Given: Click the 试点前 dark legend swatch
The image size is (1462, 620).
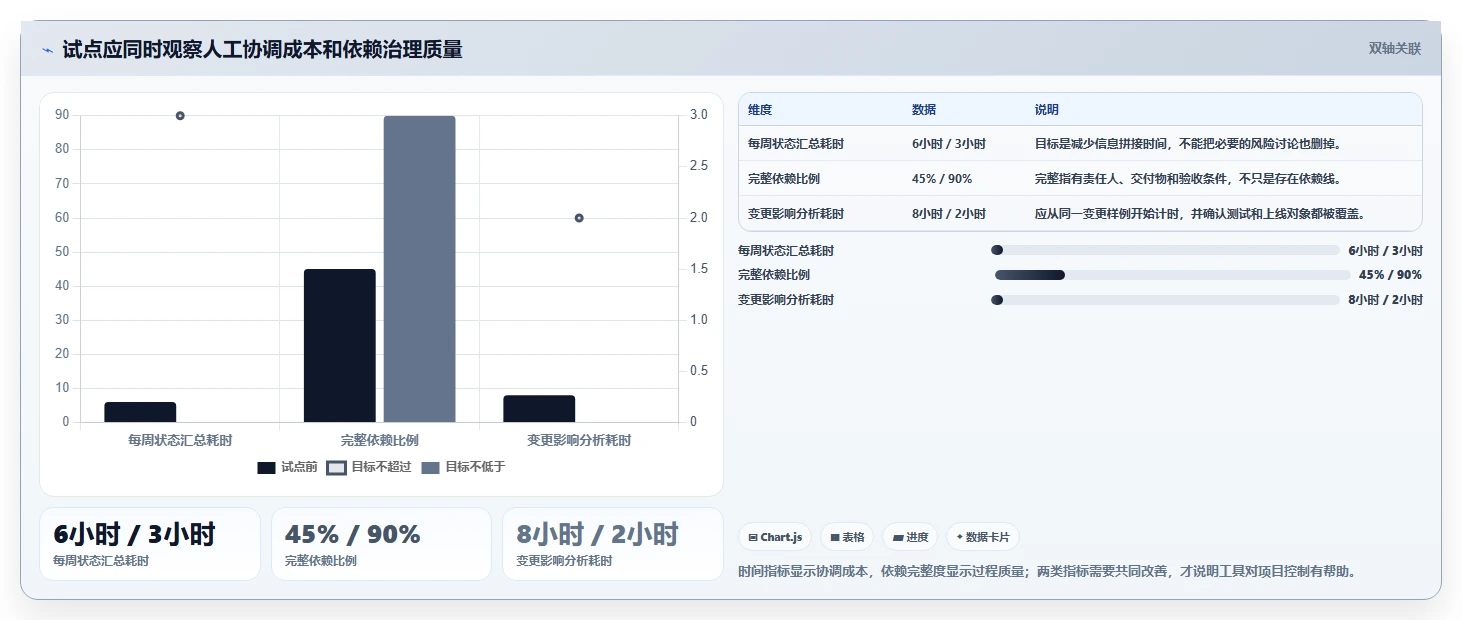Looking at the screenshot, I should 266,468.
